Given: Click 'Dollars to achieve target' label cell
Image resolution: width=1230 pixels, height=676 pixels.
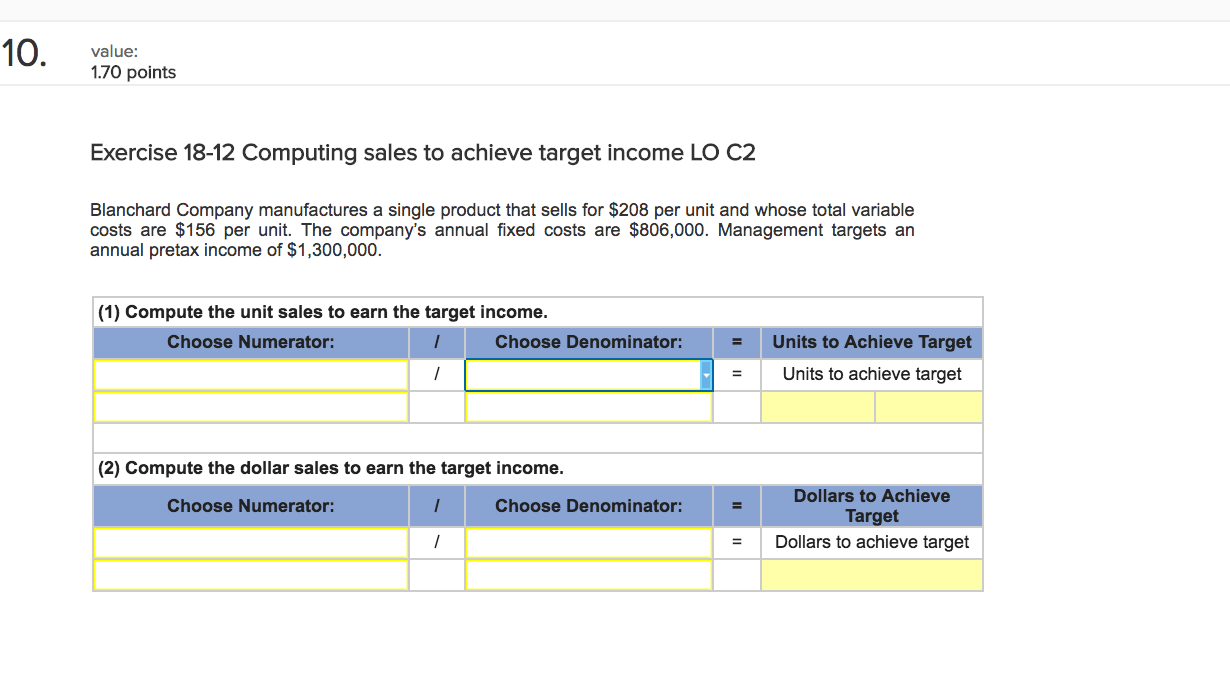Looking at the screenshot, I should [872, 542].
